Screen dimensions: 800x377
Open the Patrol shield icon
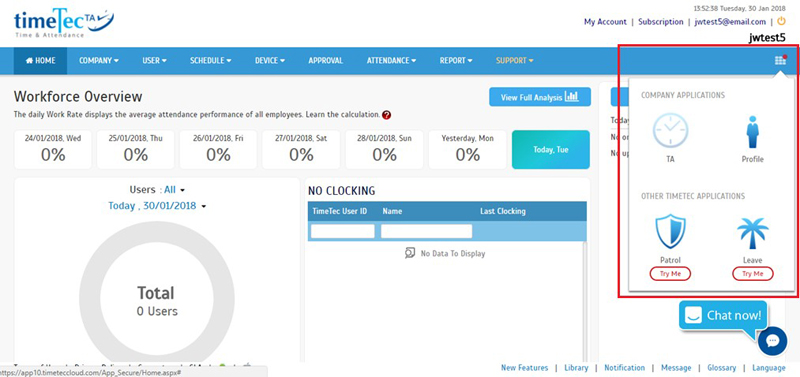point(670,231)
